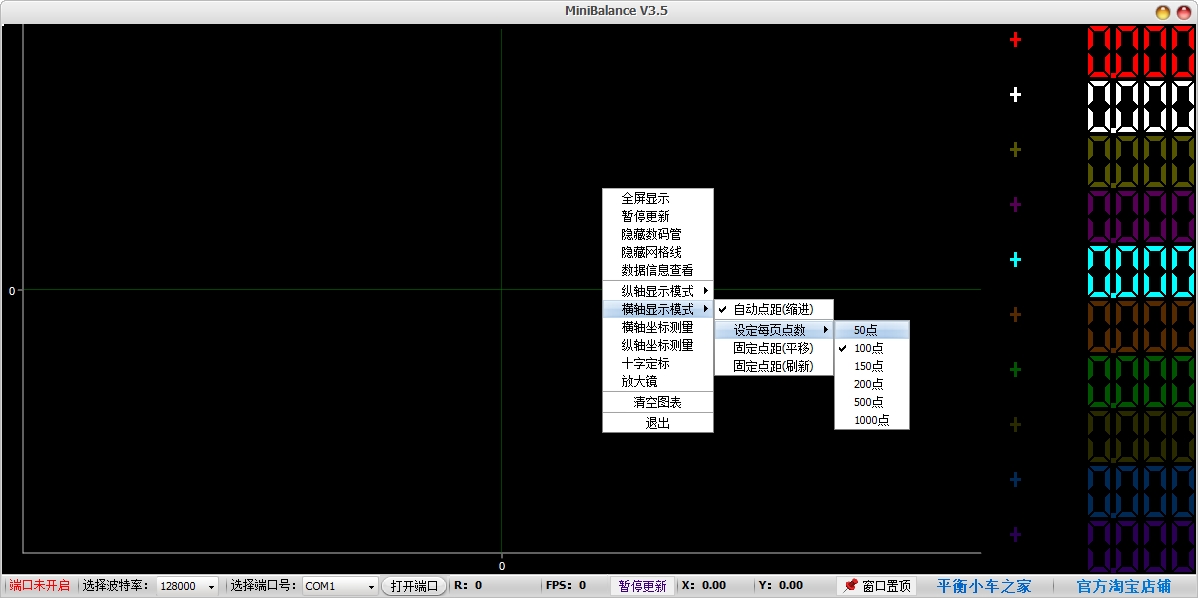Click the green plus channel marker
This screenshot has width=1198, height=598.
coord(1015,370)
